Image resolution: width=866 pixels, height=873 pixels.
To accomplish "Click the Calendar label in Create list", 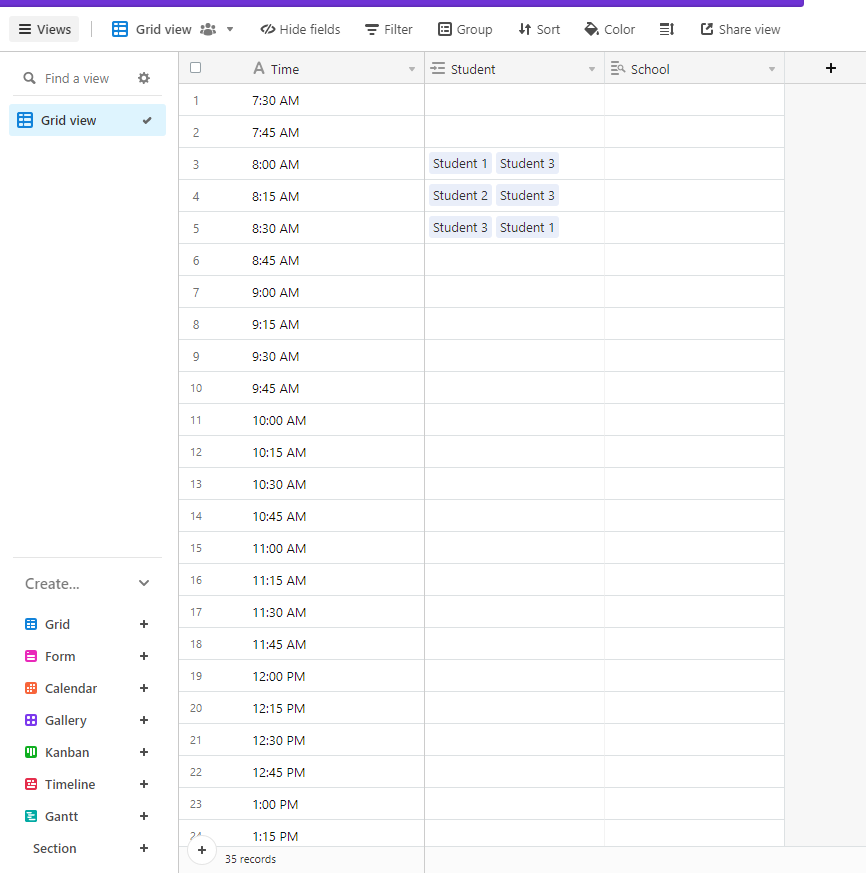I will coord(71,689).
